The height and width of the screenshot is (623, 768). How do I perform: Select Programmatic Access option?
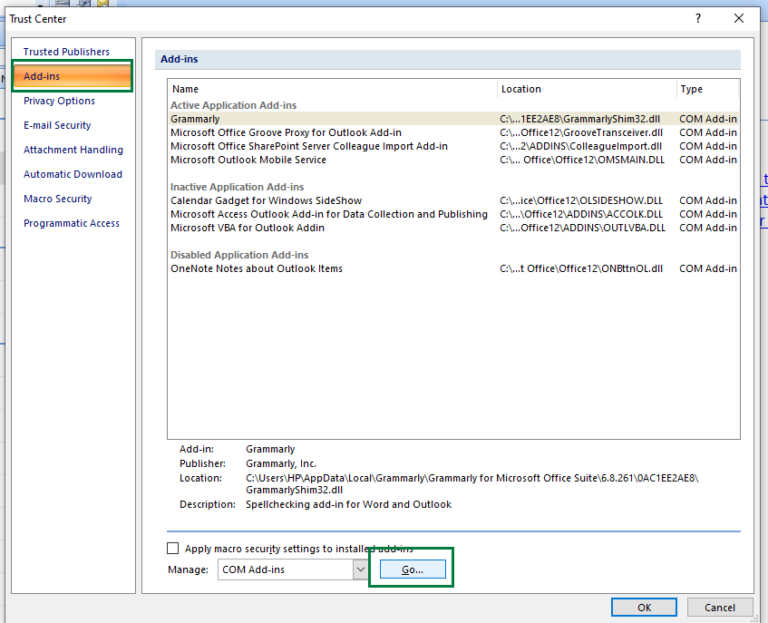[72, 224]
